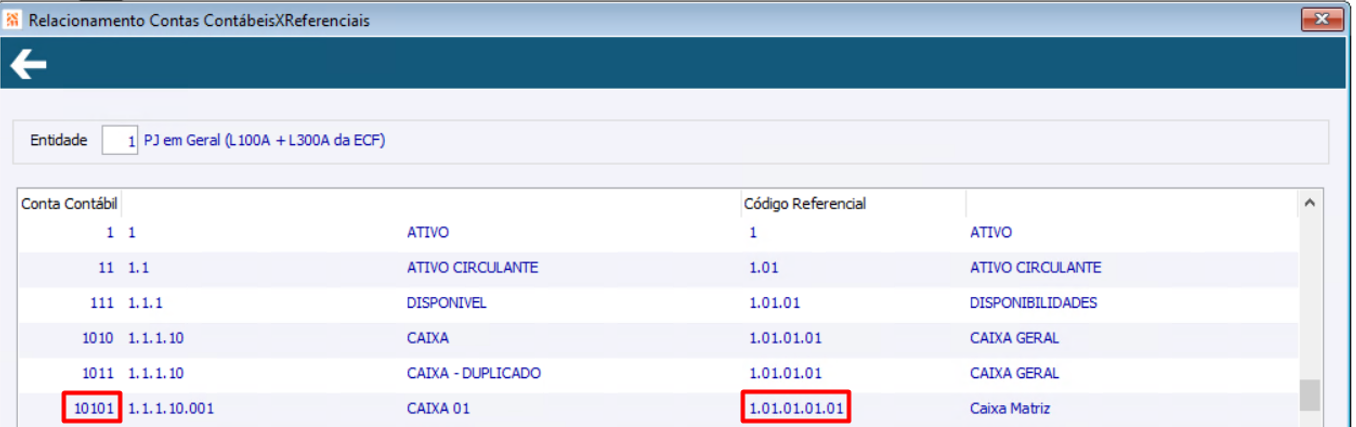
Task: Click the 'DISPONIVEL' account description
Action: (x=447, y=302)
